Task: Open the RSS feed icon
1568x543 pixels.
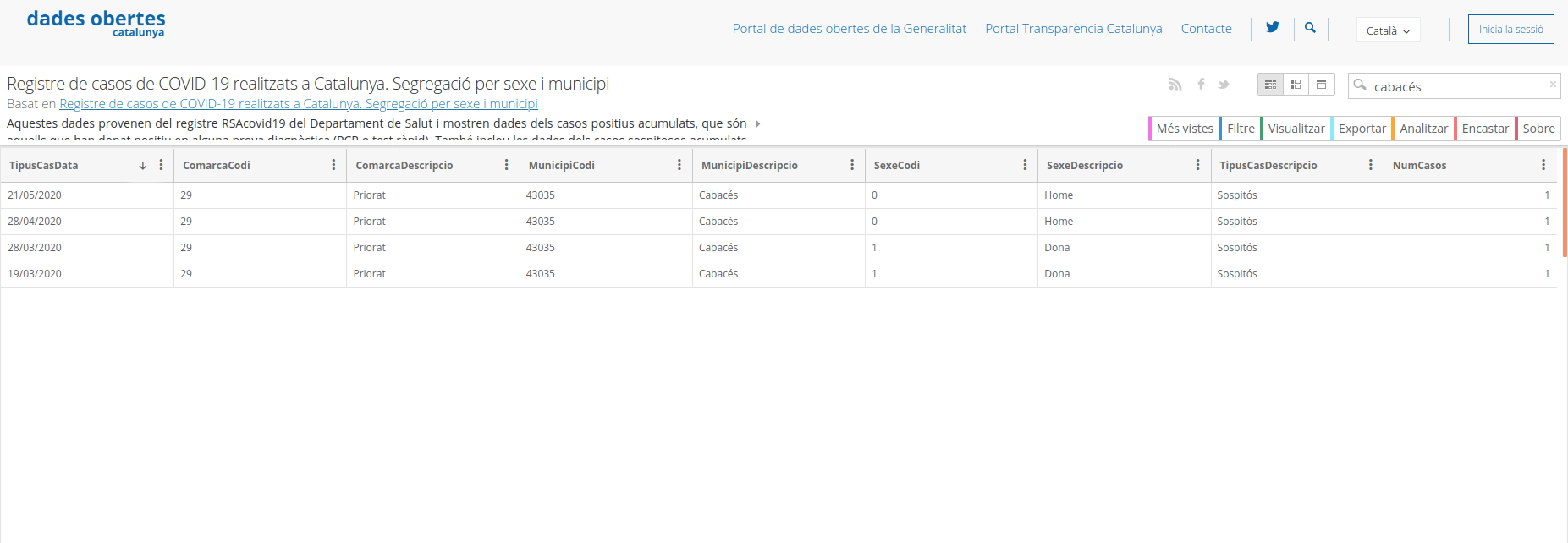Action: pos(1175,84)
